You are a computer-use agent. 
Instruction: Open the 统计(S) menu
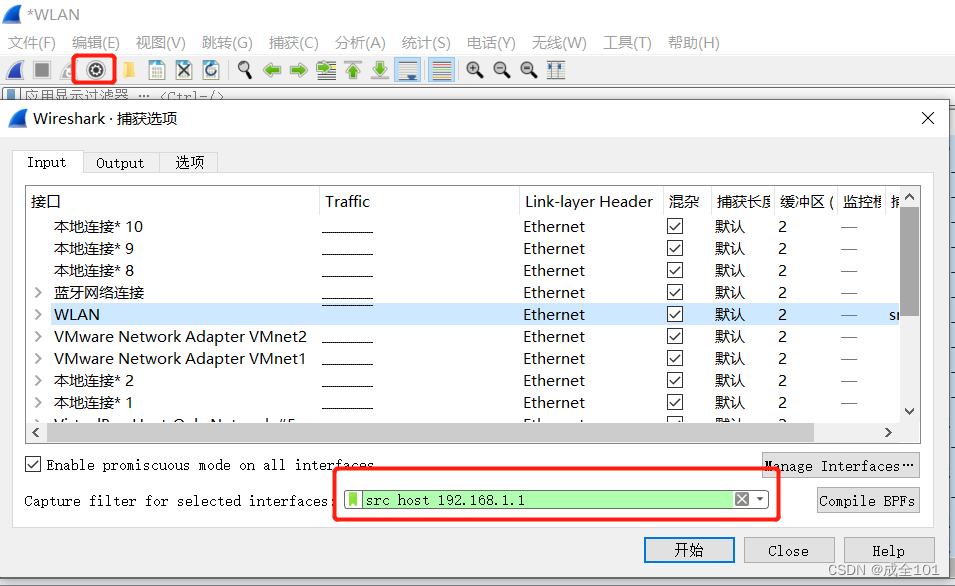click(426, 43)
